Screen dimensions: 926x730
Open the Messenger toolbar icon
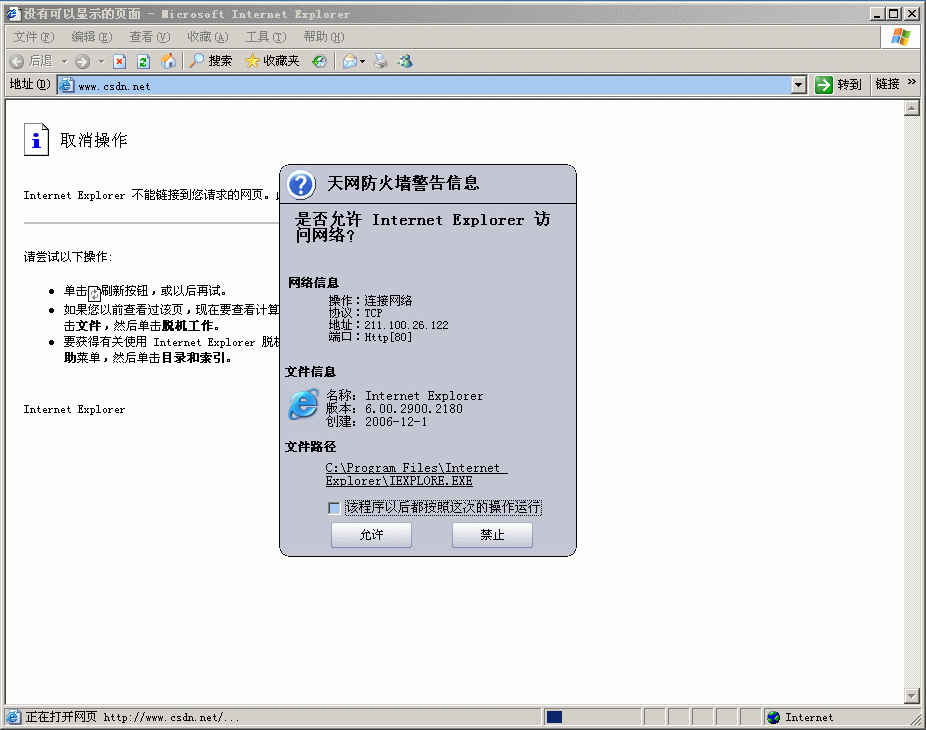[x=405, y=61]
